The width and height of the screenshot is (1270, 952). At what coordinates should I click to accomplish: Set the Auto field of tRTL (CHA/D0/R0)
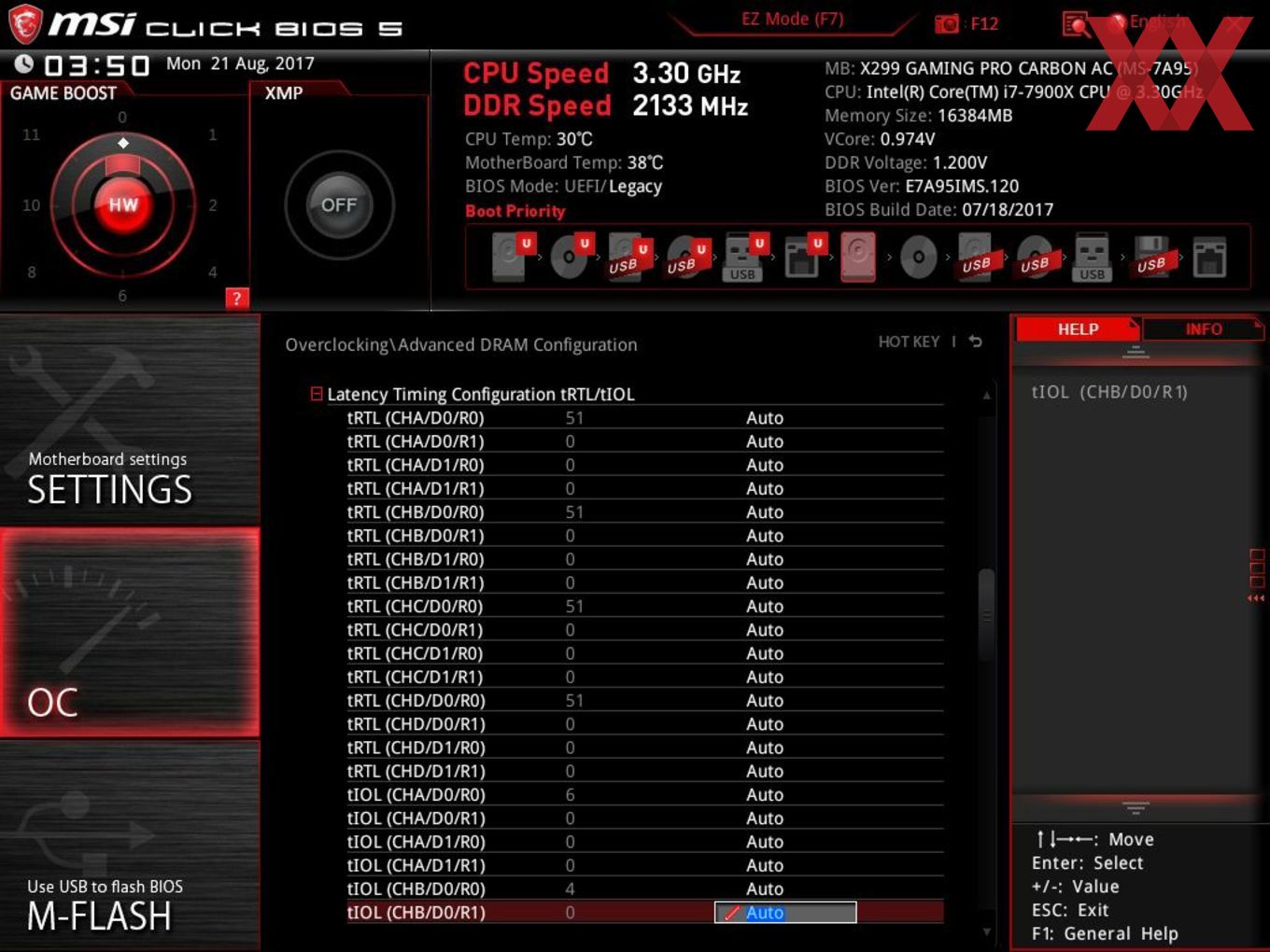pos(765,418)
